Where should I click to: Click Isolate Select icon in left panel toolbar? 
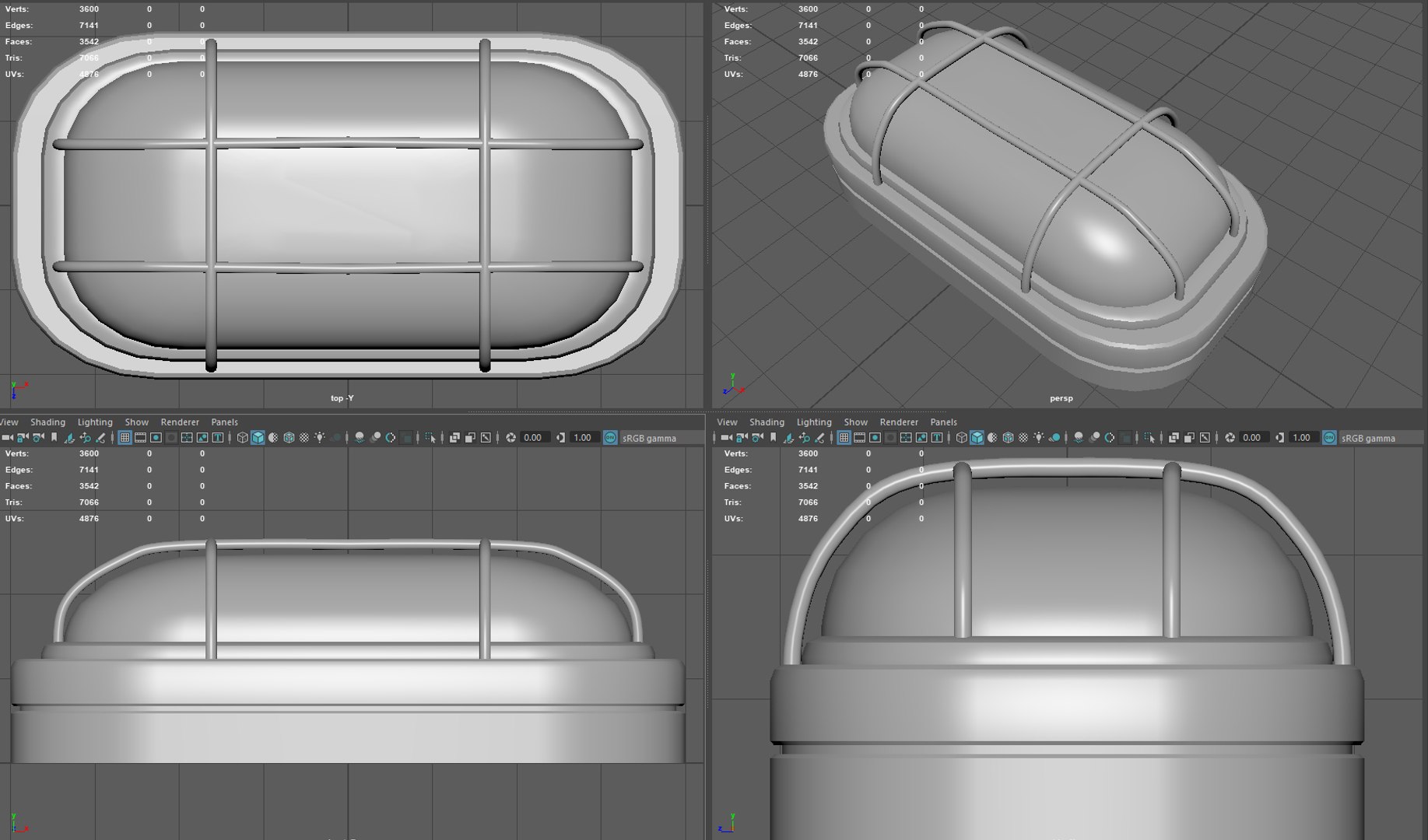click(x=430, y=438)
